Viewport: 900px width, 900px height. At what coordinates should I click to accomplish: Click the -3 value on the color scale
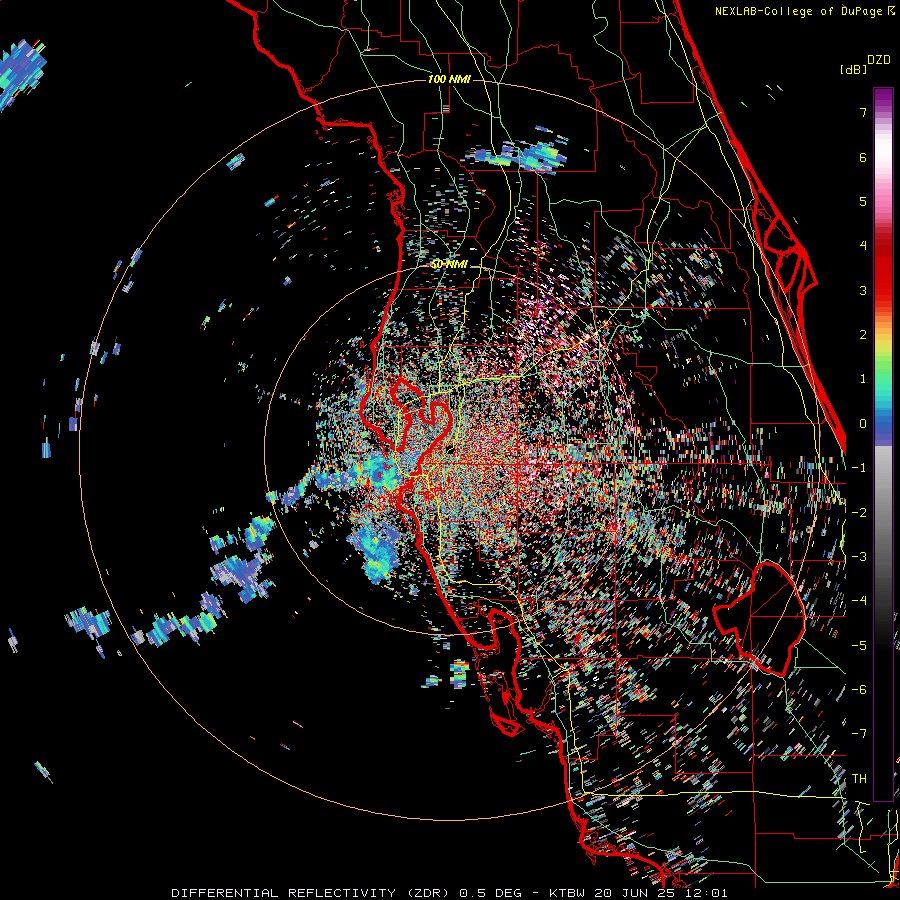(x=859, y=557)
